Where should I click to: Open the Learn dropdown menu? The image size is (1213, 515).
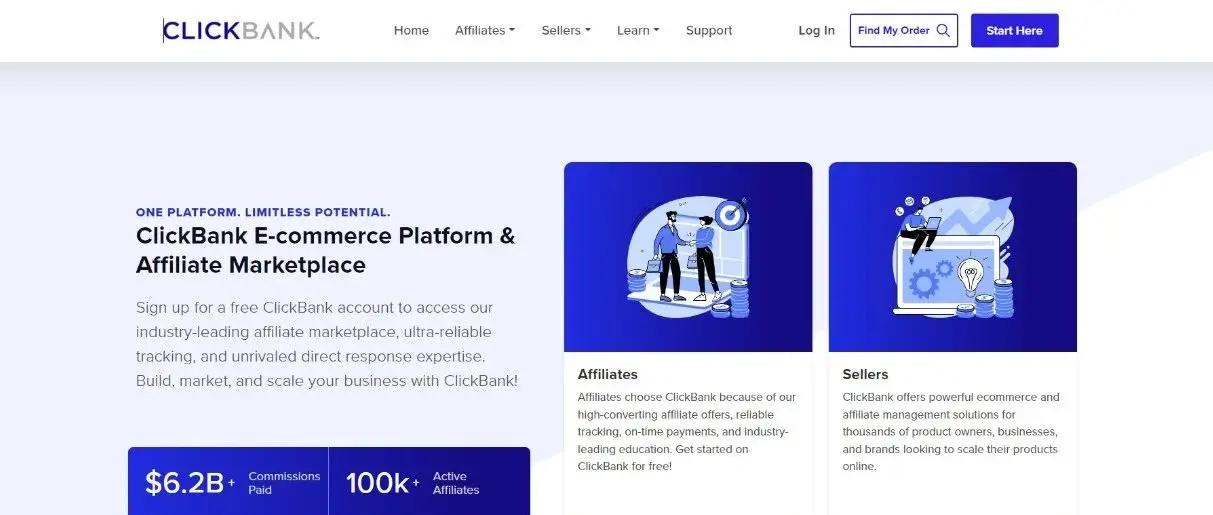pos(638,31)
